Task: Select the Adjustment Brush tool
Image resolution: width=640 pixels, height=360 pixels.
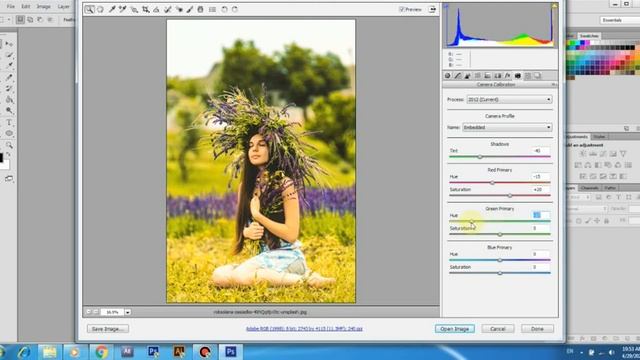Action: (x=190, y=9)
